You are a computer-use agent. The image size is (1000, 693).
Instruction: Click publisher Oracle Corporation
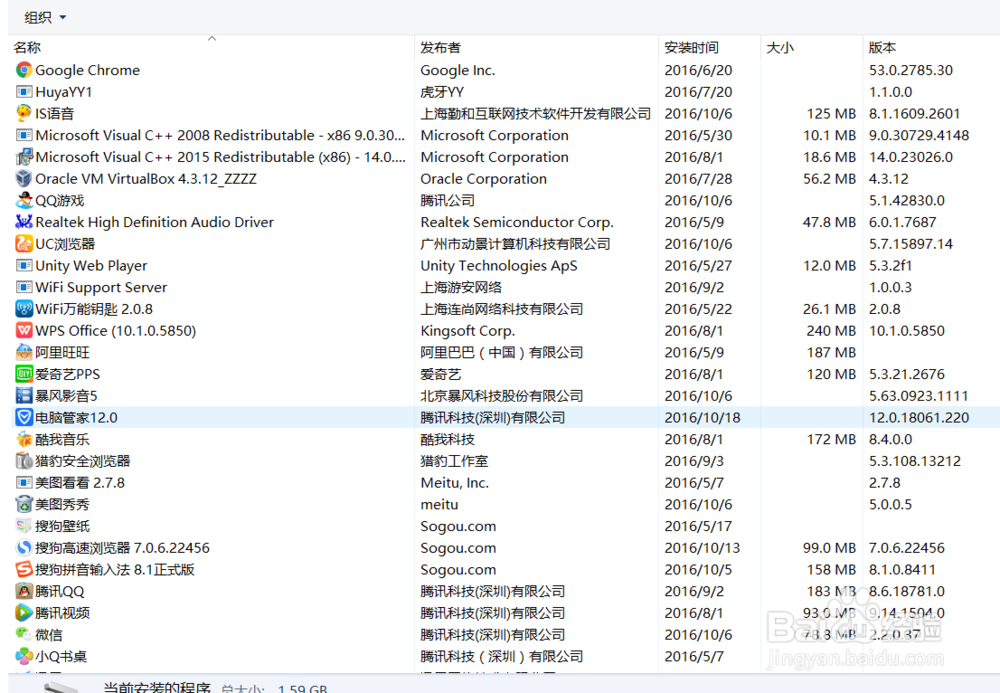coord(483,179)
